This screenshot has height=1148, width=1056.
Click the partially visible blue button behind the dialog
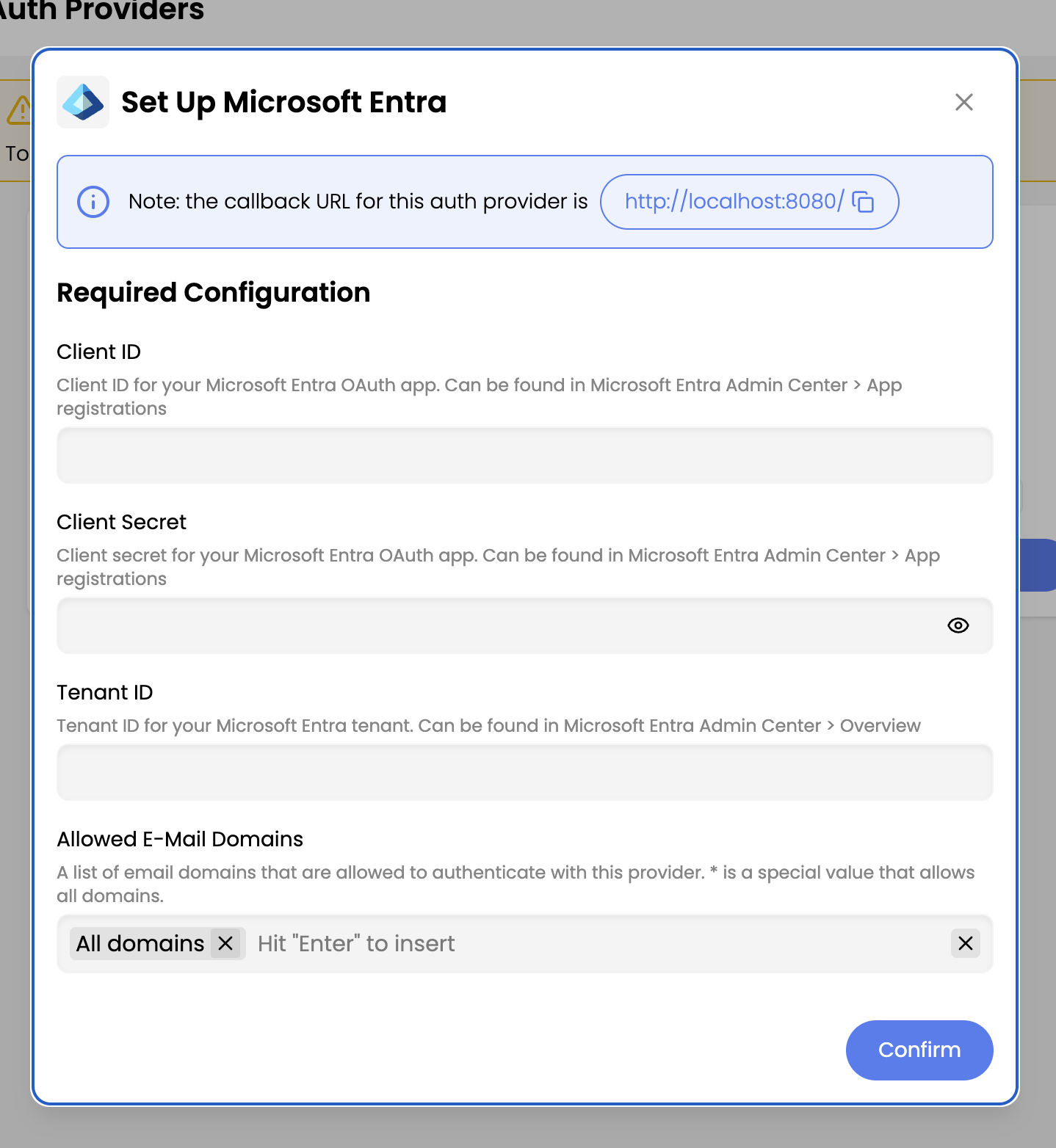click(x=1043, y=565)
